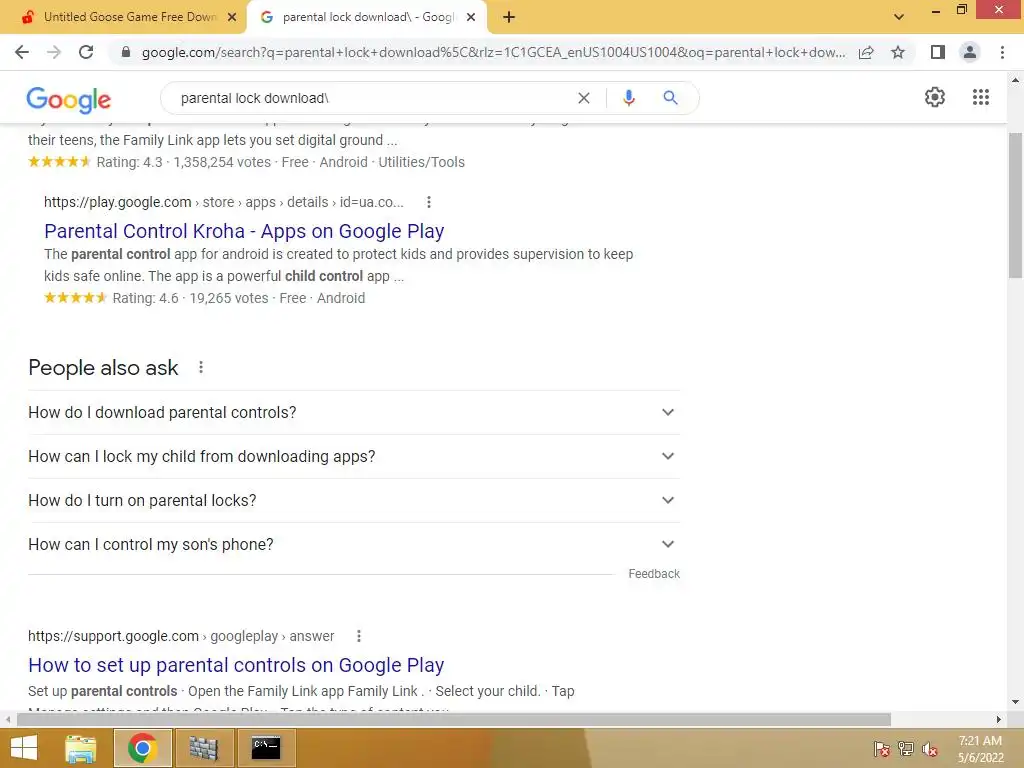Click the Rating: 4.3 · 1,358,254 votes text
Viewport: 1024px width, 768px height.
coord(184,163)
